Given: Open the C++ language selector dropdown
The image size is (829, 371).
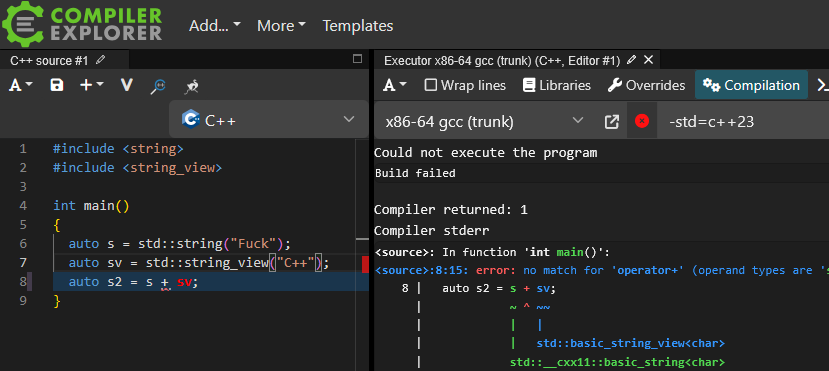Looking at the screenshot, I should (x=269, y=120).
